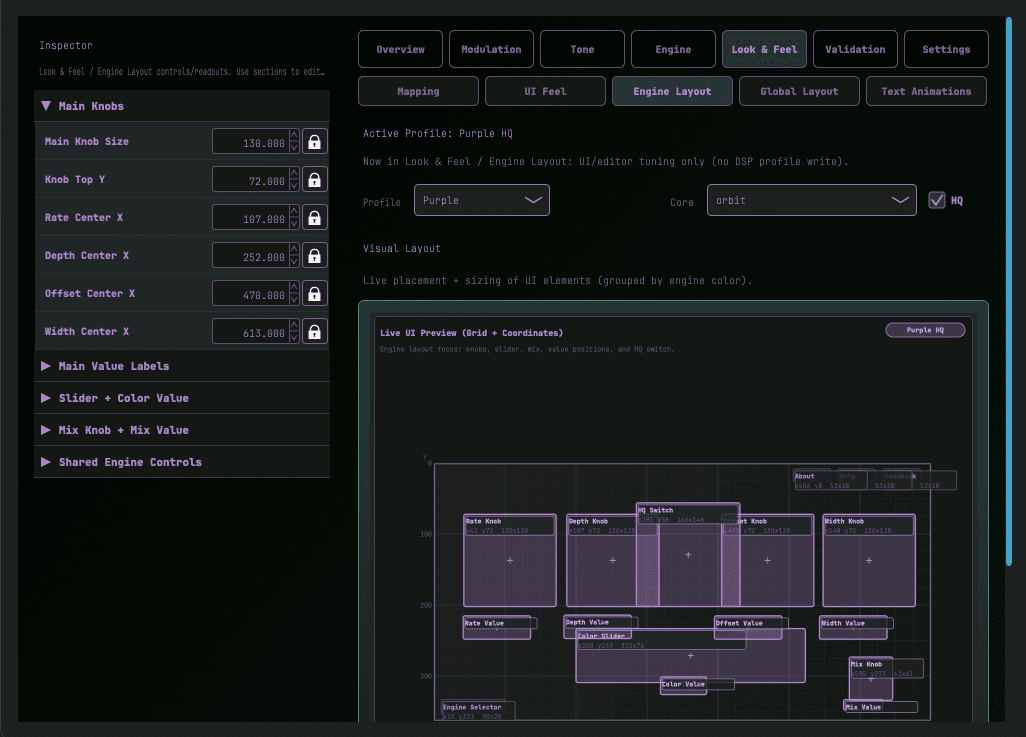Open the Core dropdown showing orbit

tap(811, 199)
